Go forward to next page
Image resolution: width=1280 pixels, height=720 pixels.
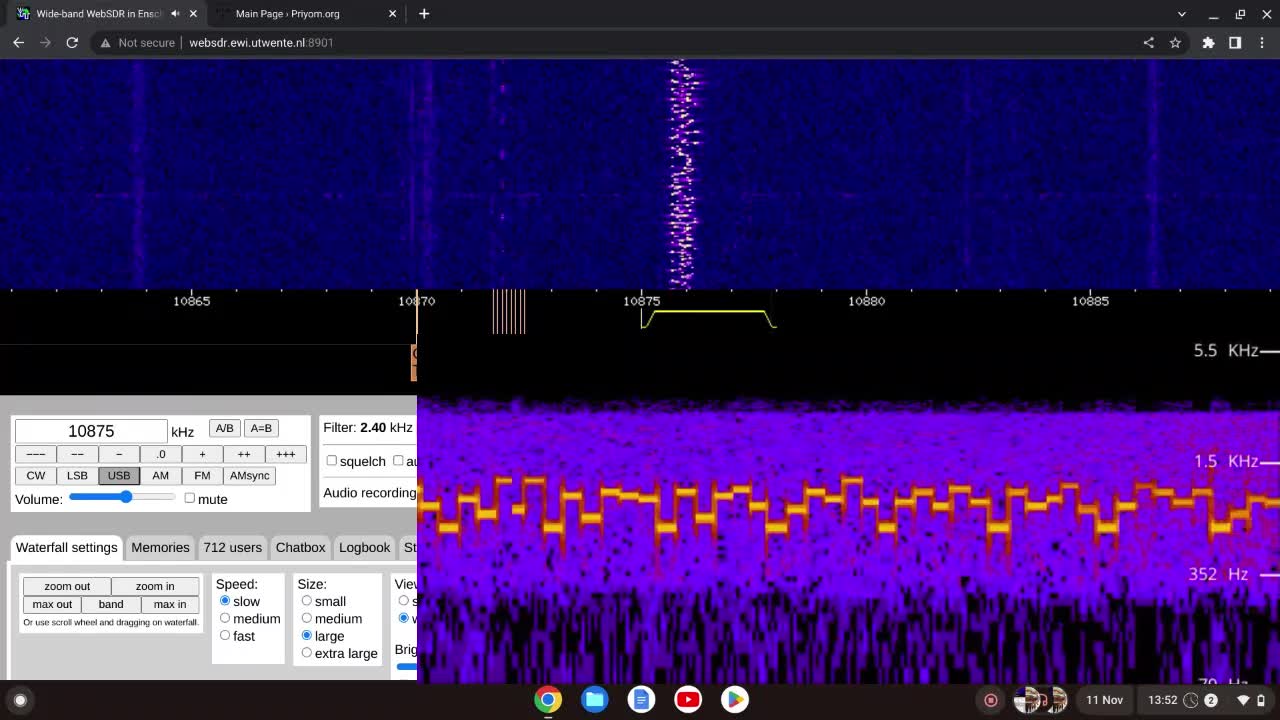(x=45, y=43)
